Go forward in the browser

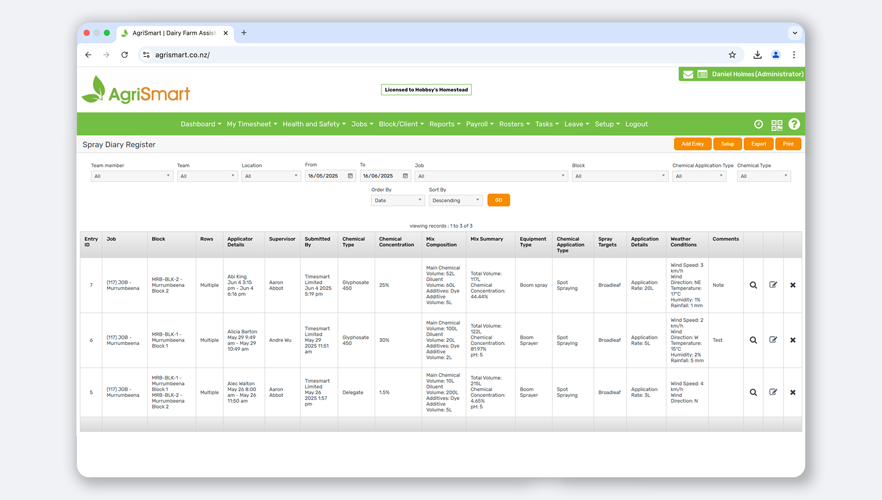106,55
